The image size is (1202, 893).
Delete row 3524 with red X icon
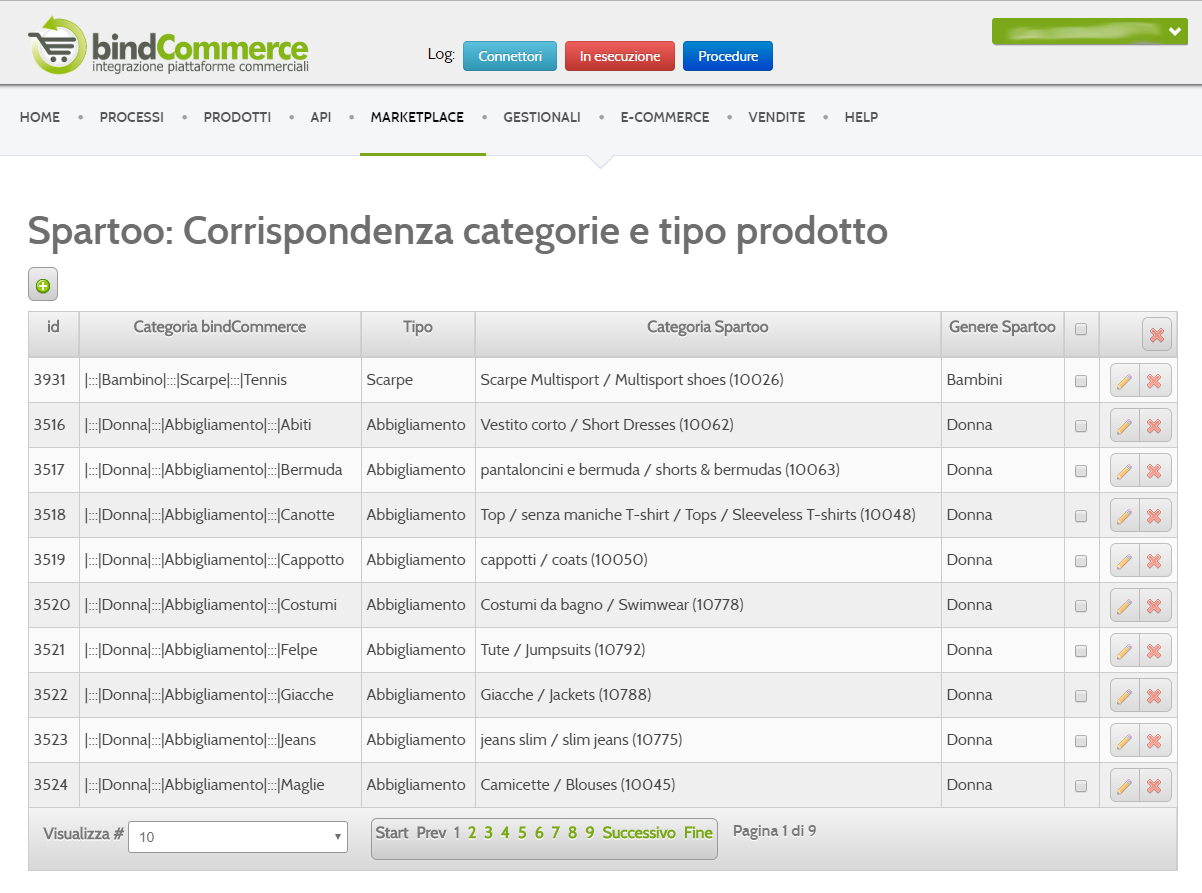(x=1154, y=786)
